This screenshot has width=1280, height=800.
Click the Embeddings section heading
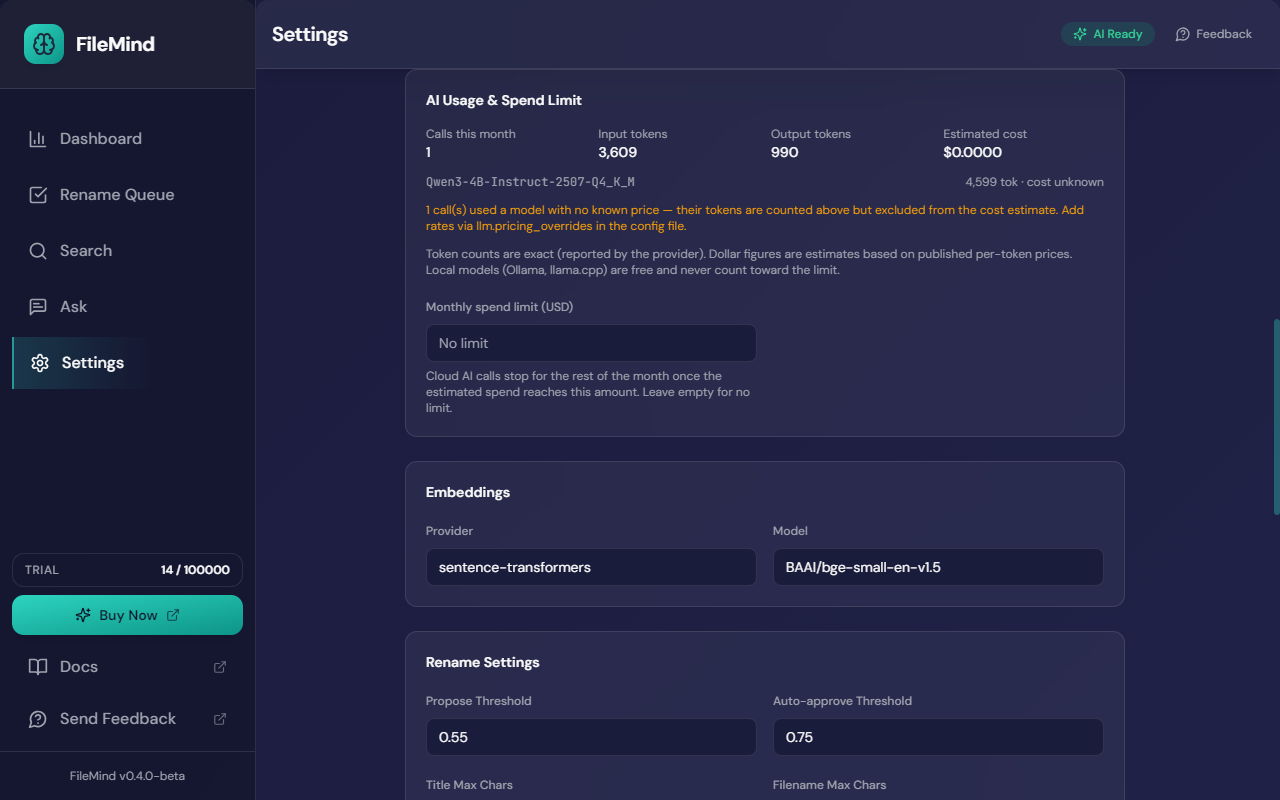tap(468, 492)
